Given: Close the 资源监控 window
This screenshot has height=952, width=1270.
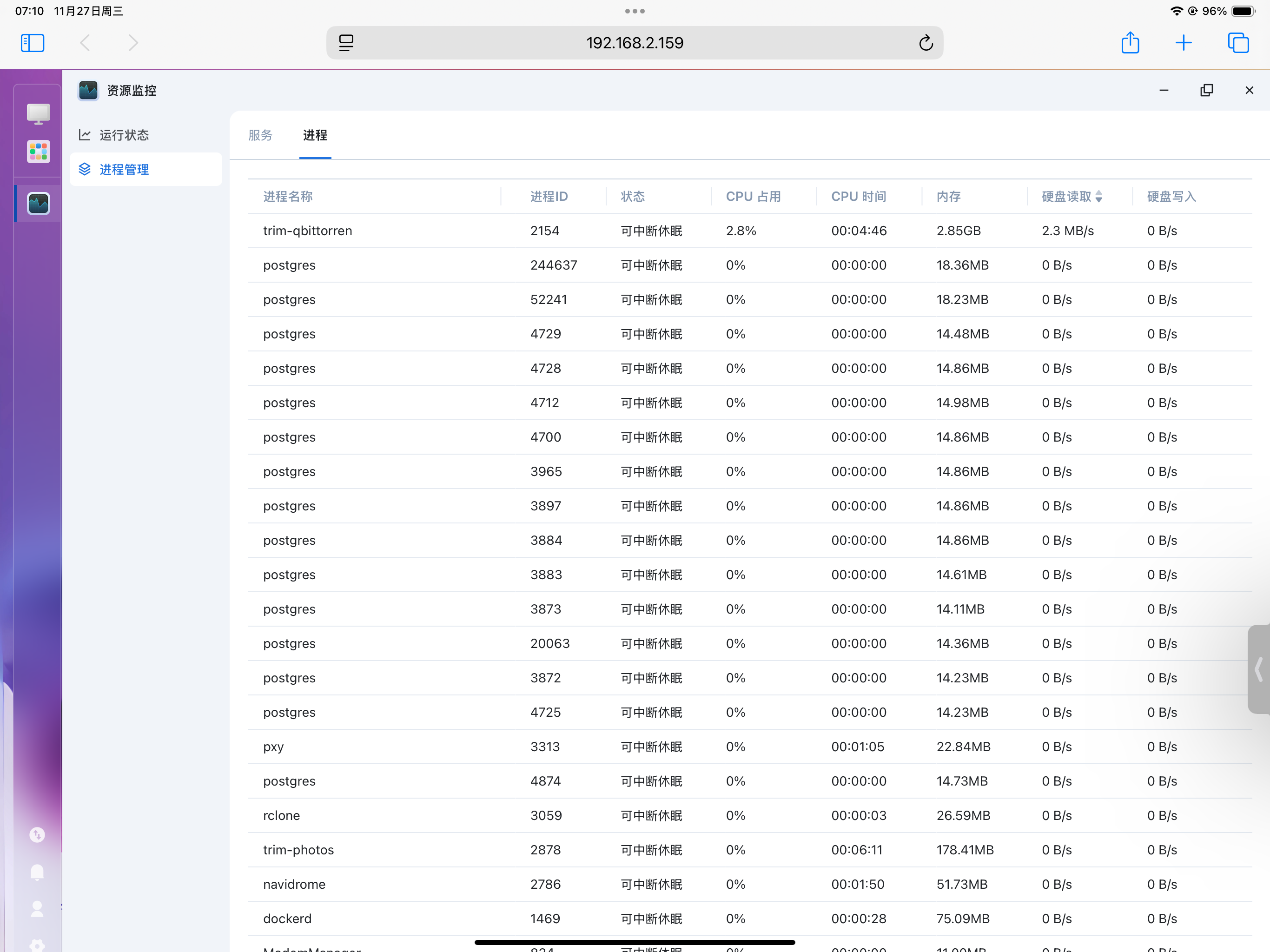Looking at the screenshot, I should 1250,90.
